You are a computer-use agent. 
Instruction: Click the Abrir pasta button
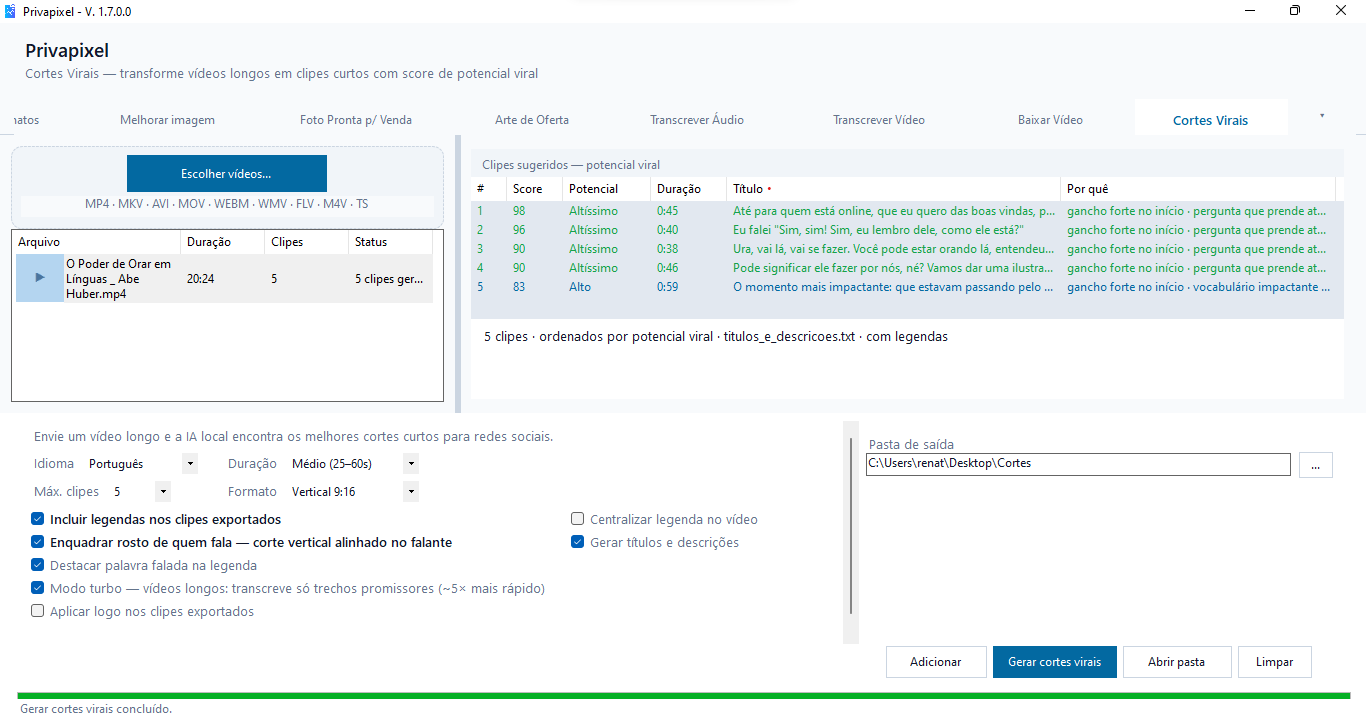coord(1176,662)
